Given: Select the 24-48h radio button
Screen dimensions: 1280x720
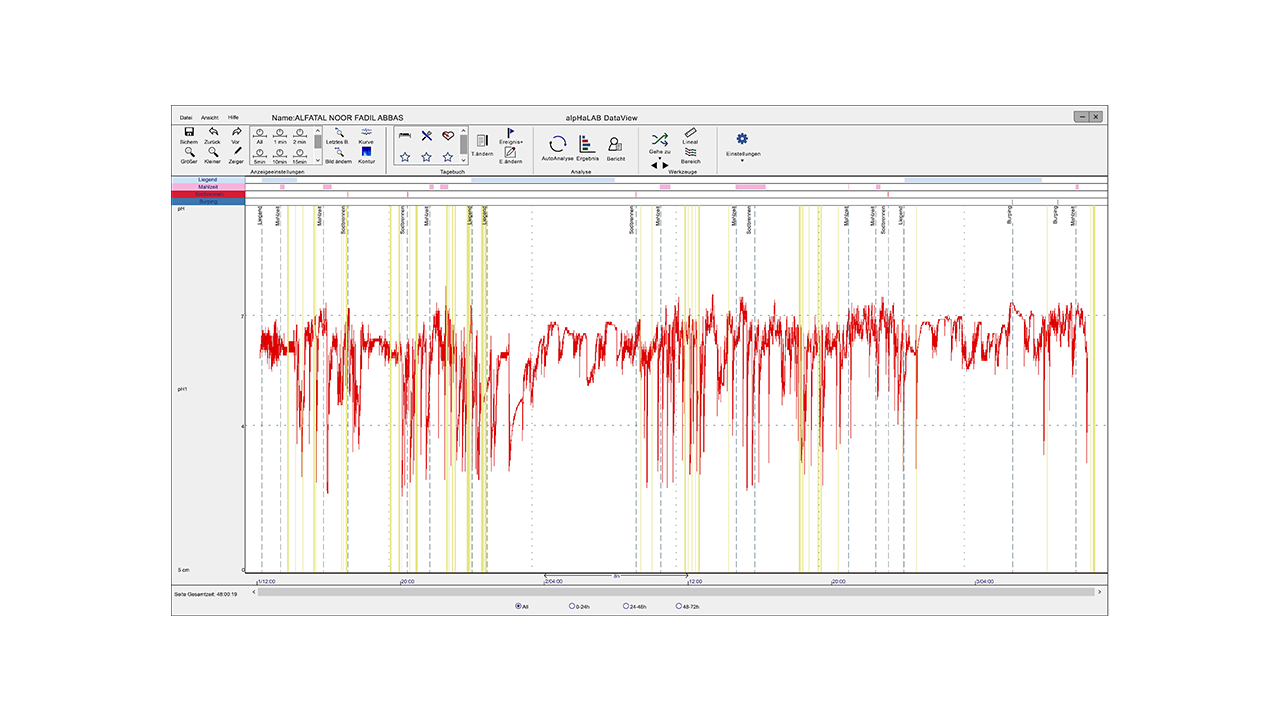Looking at the screenshot, I should tap(626, 606).
